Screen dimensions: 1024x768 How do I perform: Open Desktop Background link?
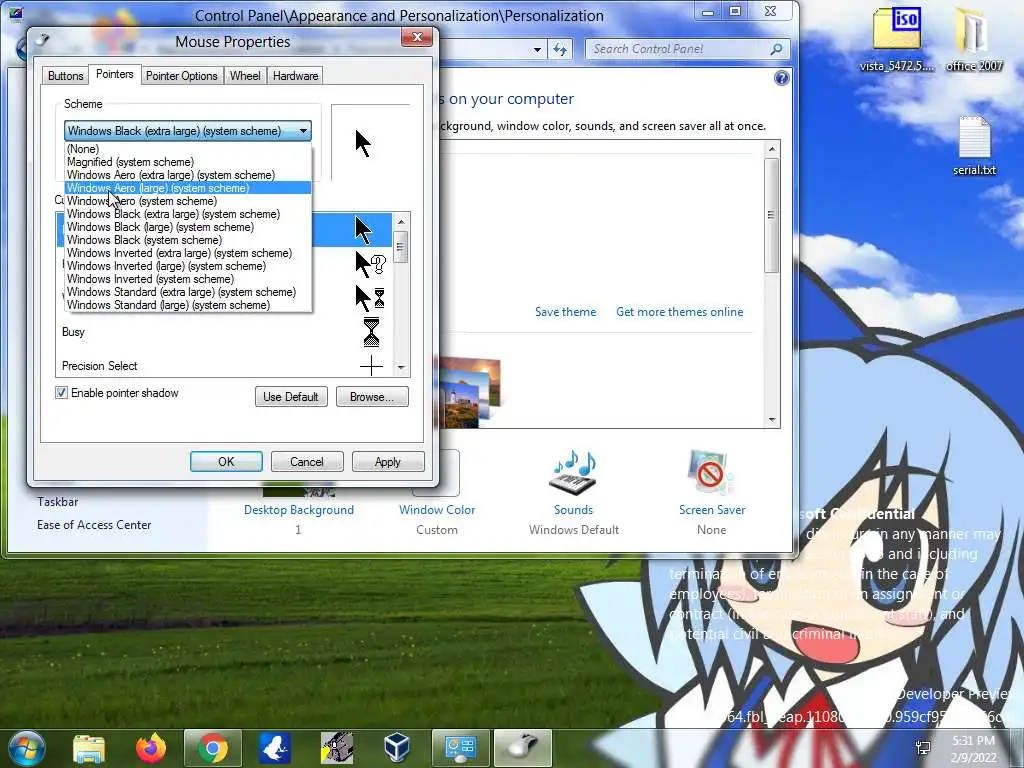299,510
